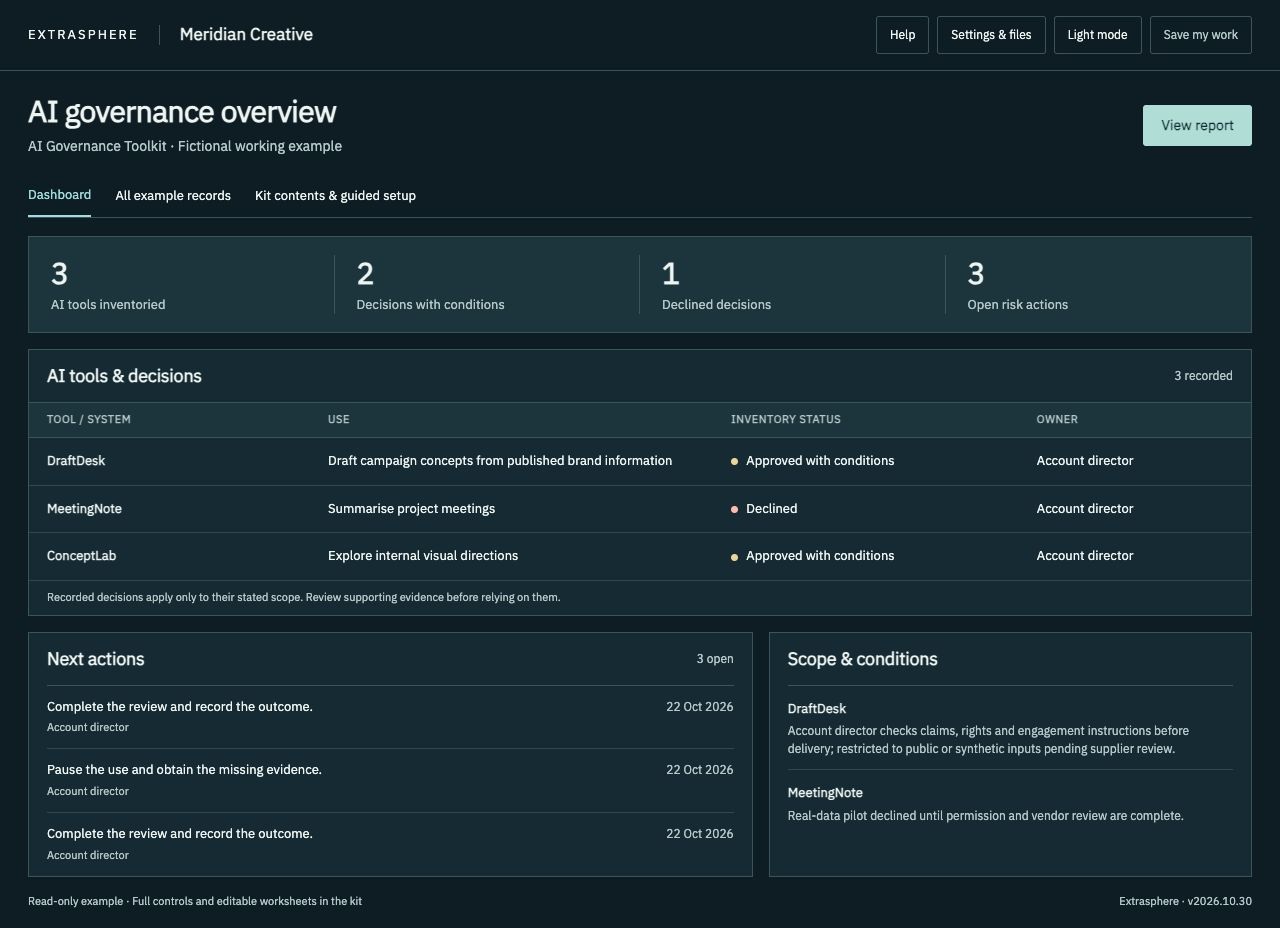Screen dimensions: 1280x928
Task: Click MeetingNote in Scope & conditions
Action: [825, 793]
